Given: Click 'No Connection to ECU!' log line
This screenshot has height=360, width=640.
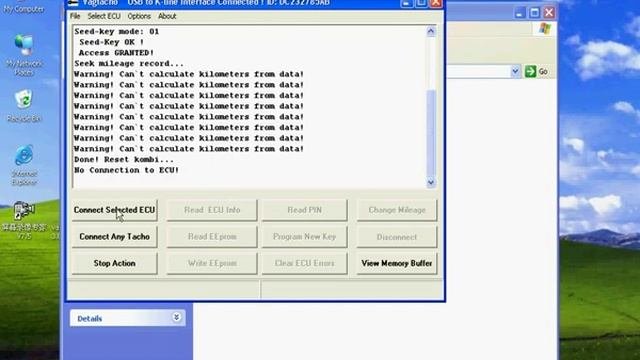Looking at the screenshot, I should [x=127, y=170].
